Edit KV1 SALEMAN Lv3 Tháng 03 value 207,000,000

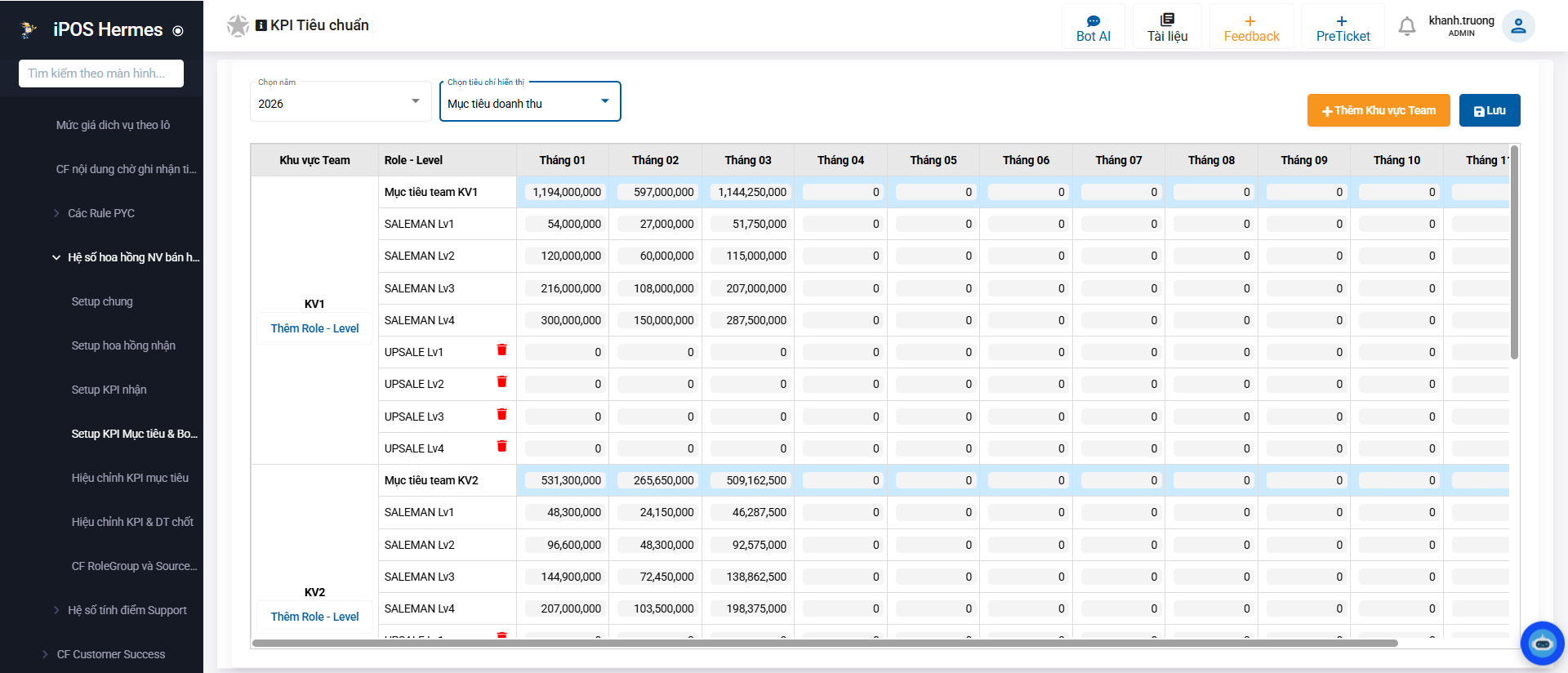[749, 288]
